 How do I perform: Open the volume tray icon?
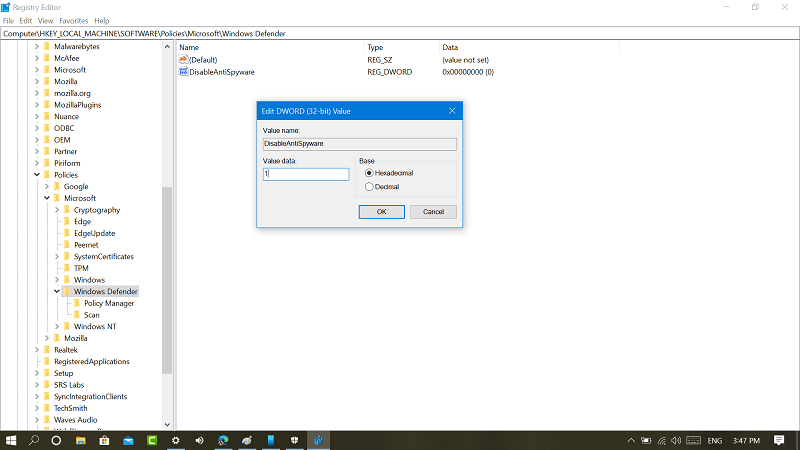tap(677, 440)
